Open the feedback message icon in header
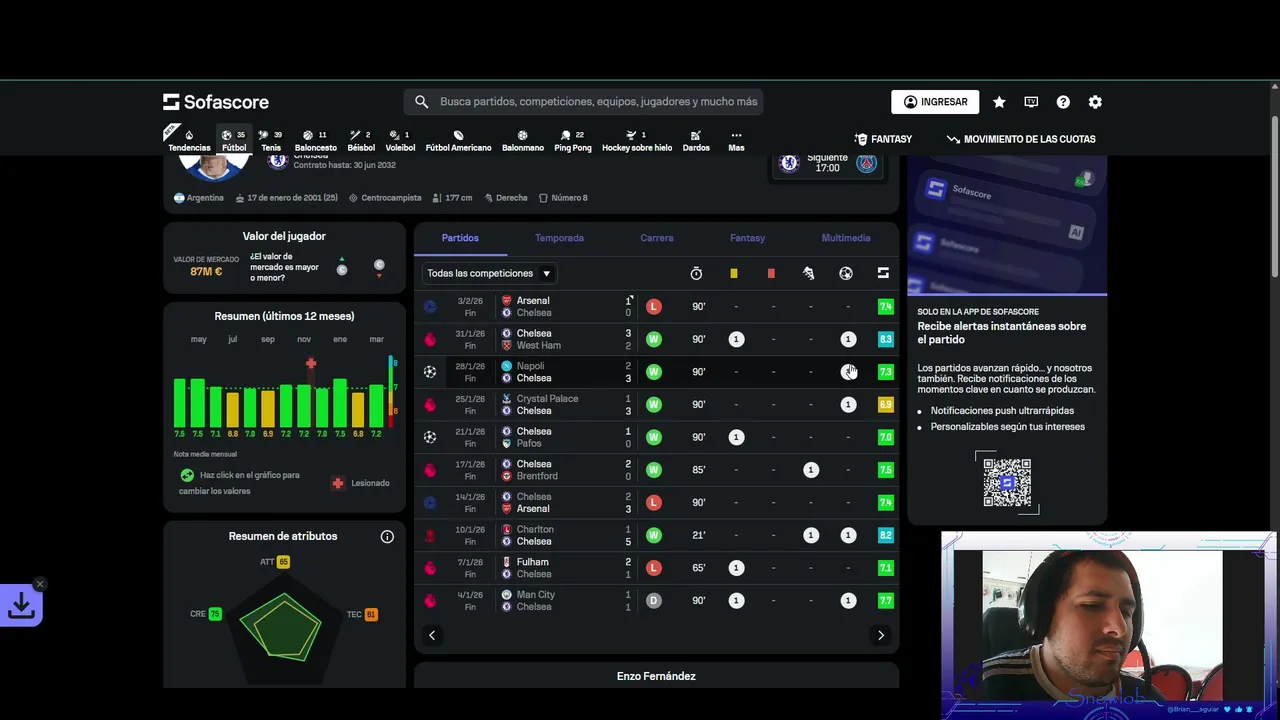 click(1031, 102)
